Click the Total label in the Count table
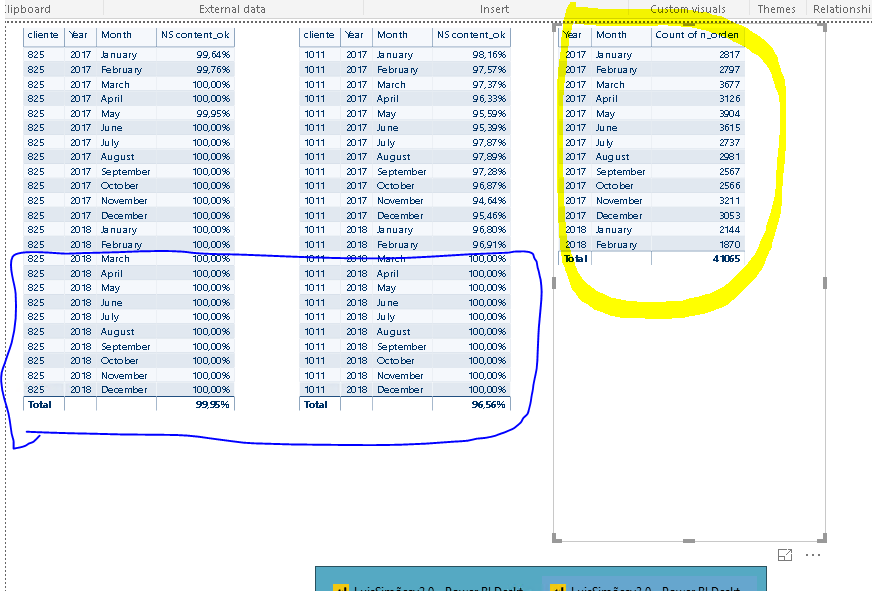Viewport: 872px width, 591px height. tap(575, 259)
